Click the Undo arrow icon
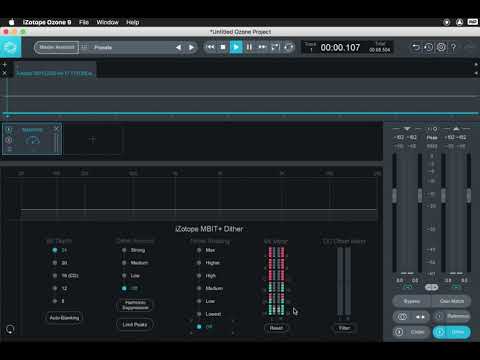Image resolution: width=480 pixels, height=360 pixels. (x=416, y=47)
